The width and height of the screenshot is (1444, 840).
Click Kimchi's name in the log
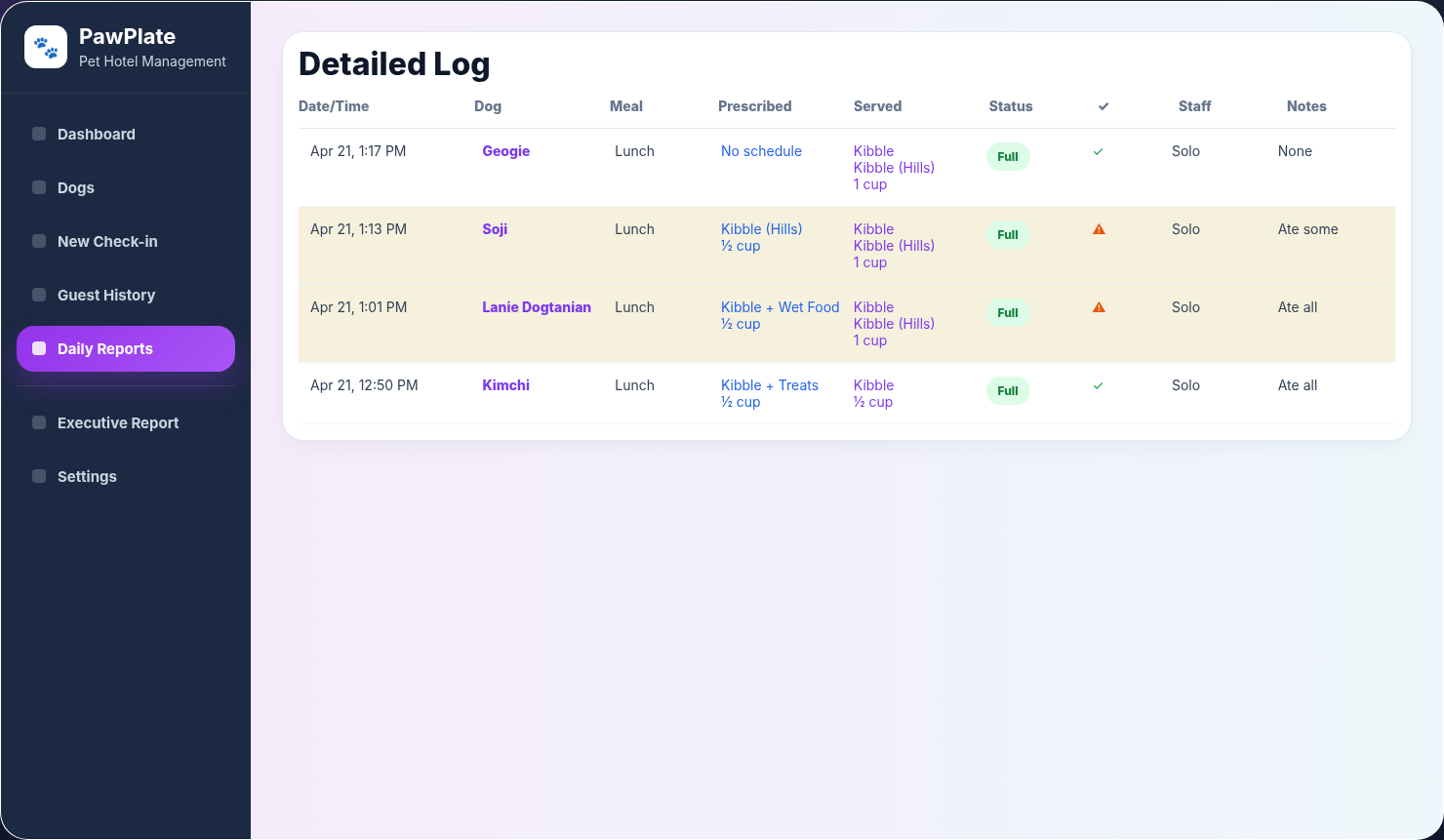506,385
